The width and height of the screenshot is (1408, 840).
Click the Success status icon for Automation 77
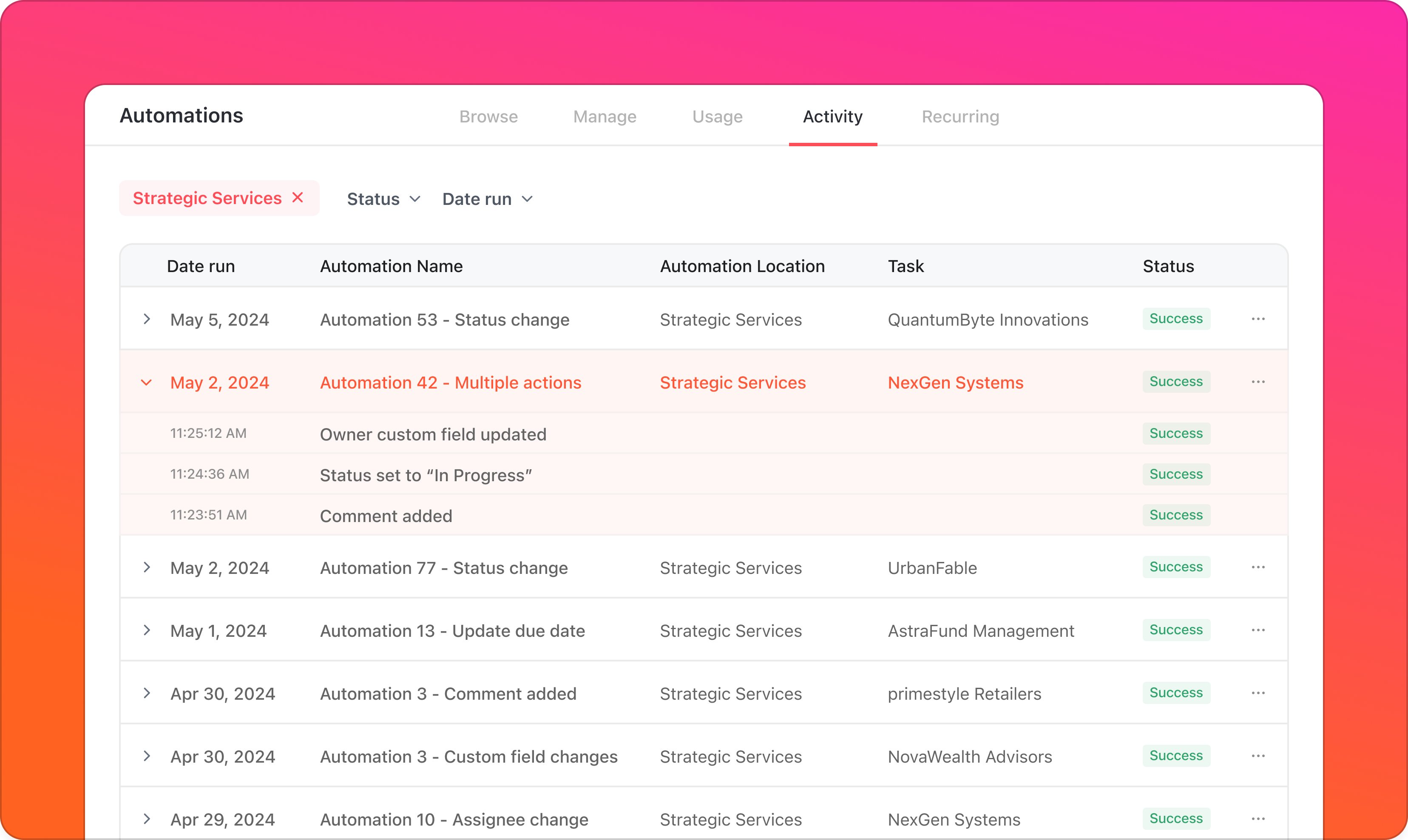click(1175, 567)
